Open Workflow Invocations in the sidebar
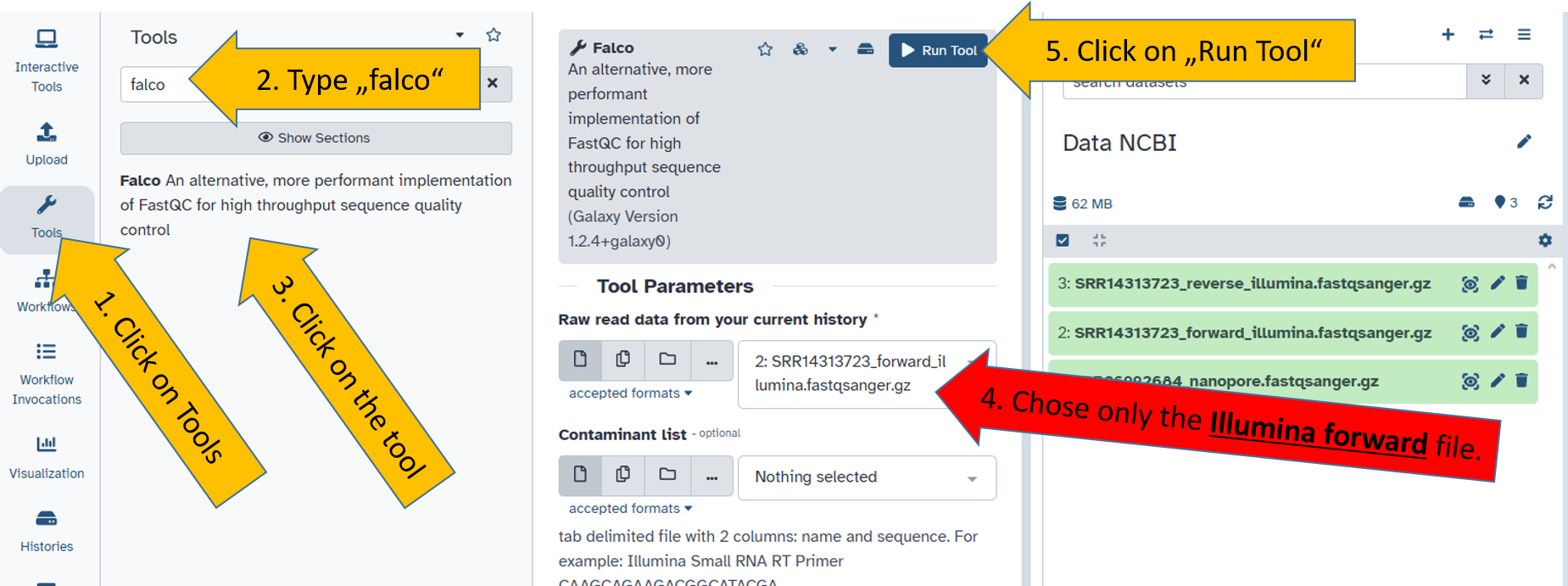 pos(47,374)
